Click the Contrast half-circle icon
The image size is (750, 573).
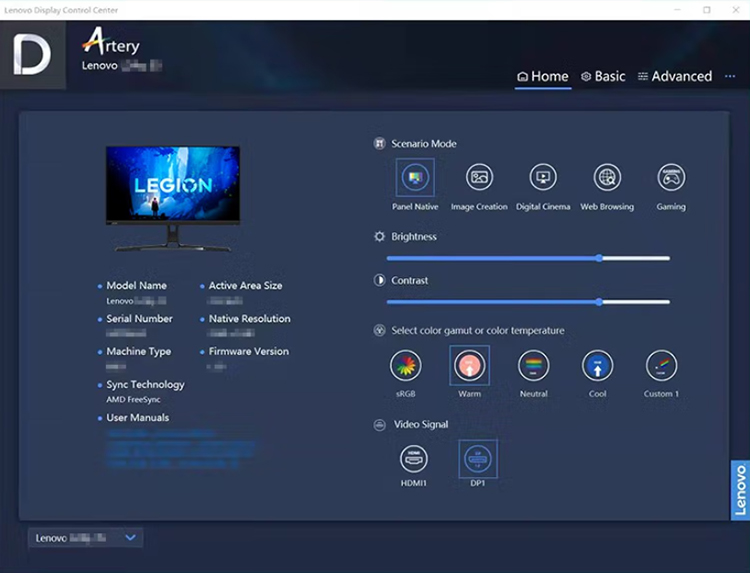tap(379, 280)
